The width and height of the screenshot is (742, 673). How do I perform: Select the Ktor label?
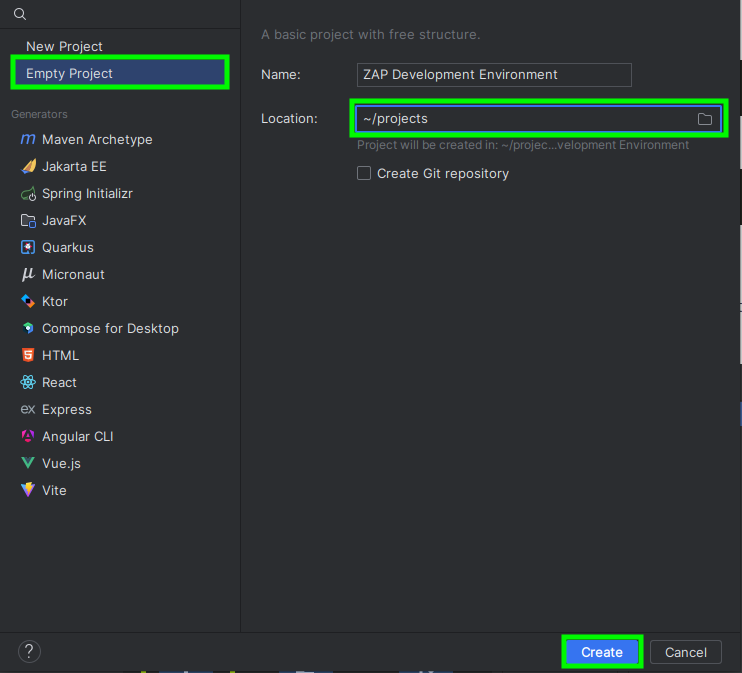(x=55, y=301)
